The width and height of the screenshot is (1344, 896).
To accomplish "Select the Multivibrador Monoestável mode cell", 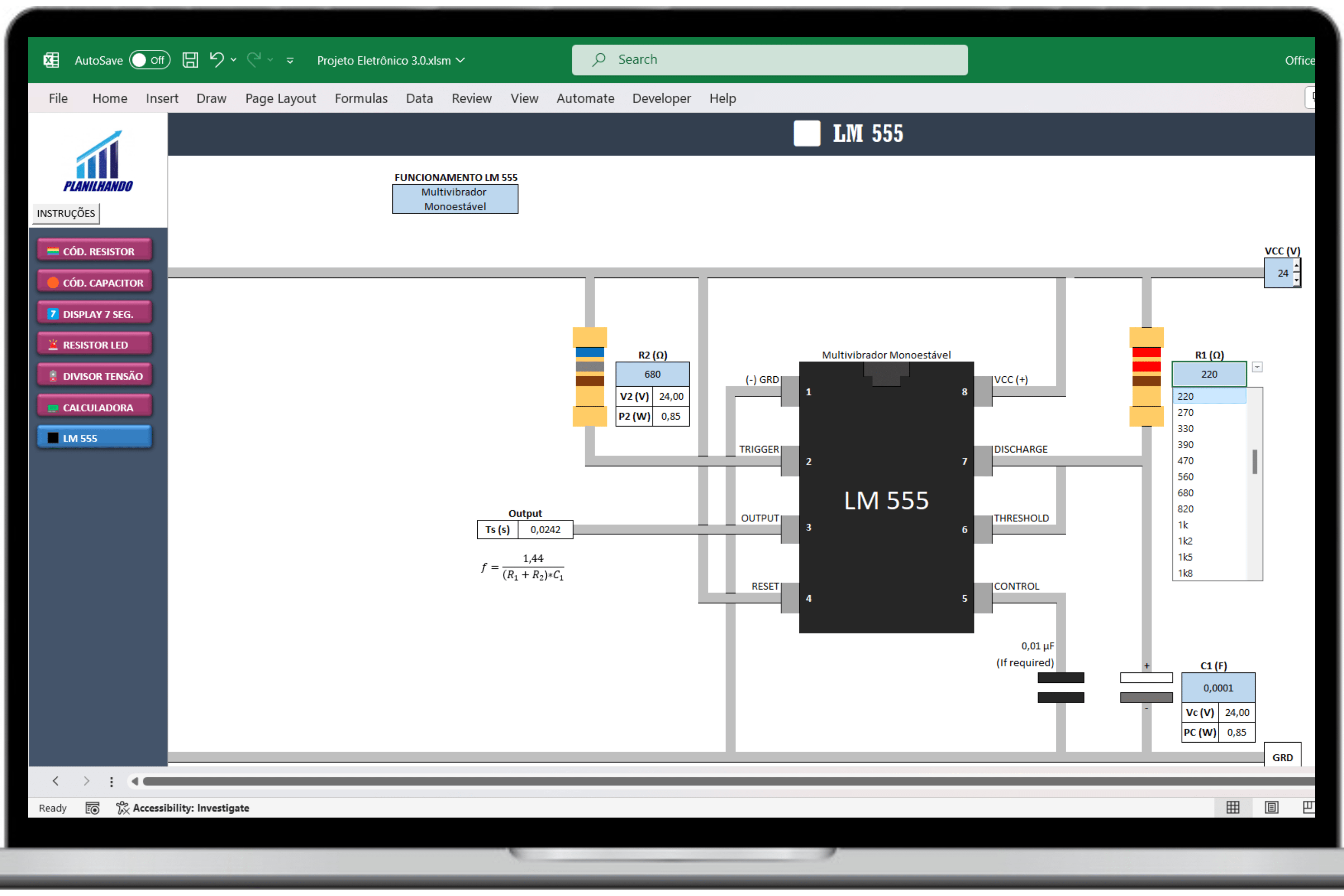I will (x=455, y=199).
